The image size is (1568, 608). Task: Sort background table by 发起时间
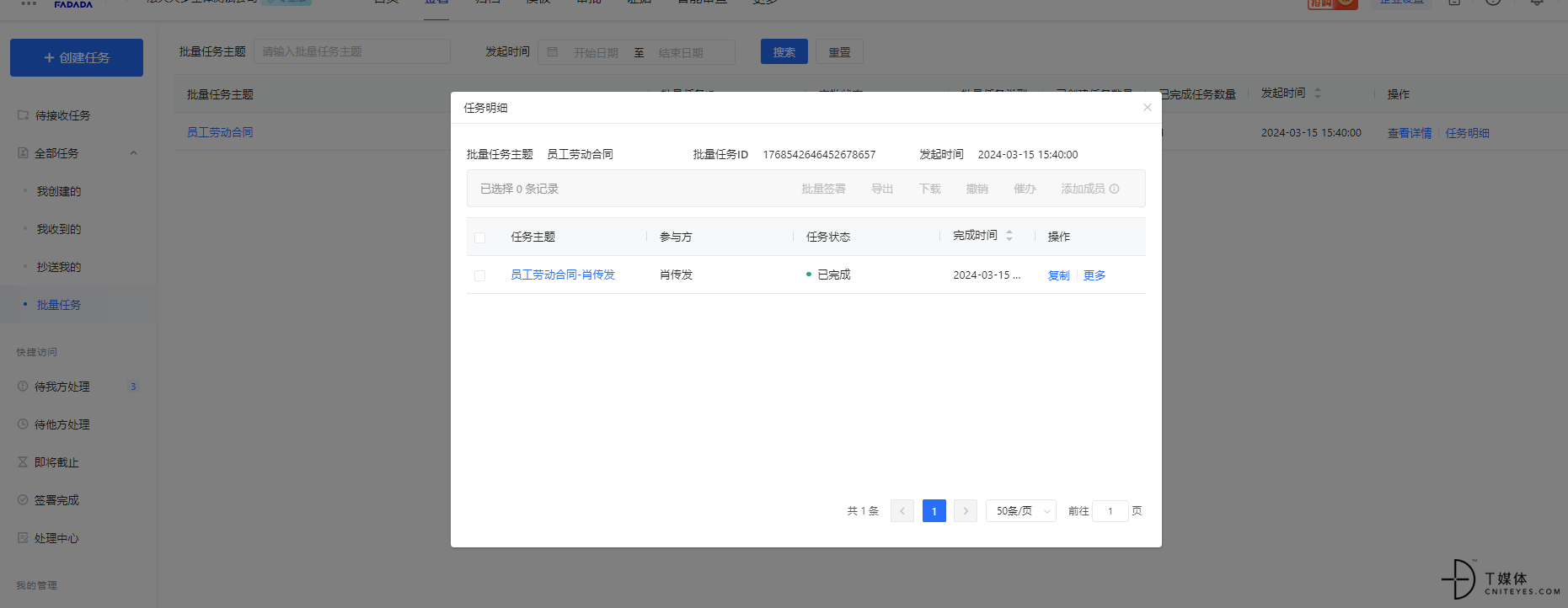point(1318,93)
